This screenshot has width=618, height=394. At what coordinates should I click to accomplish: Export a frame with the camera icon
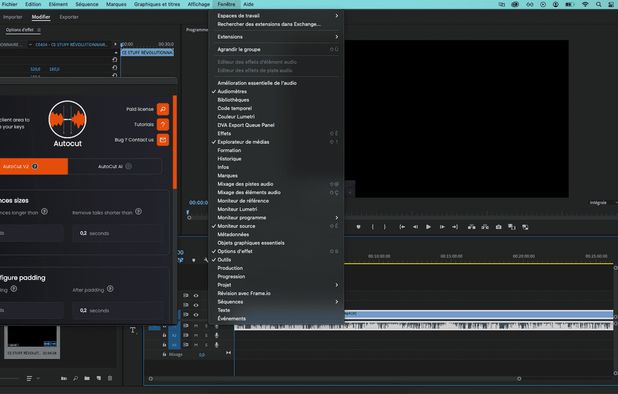[x=499, y=227]
